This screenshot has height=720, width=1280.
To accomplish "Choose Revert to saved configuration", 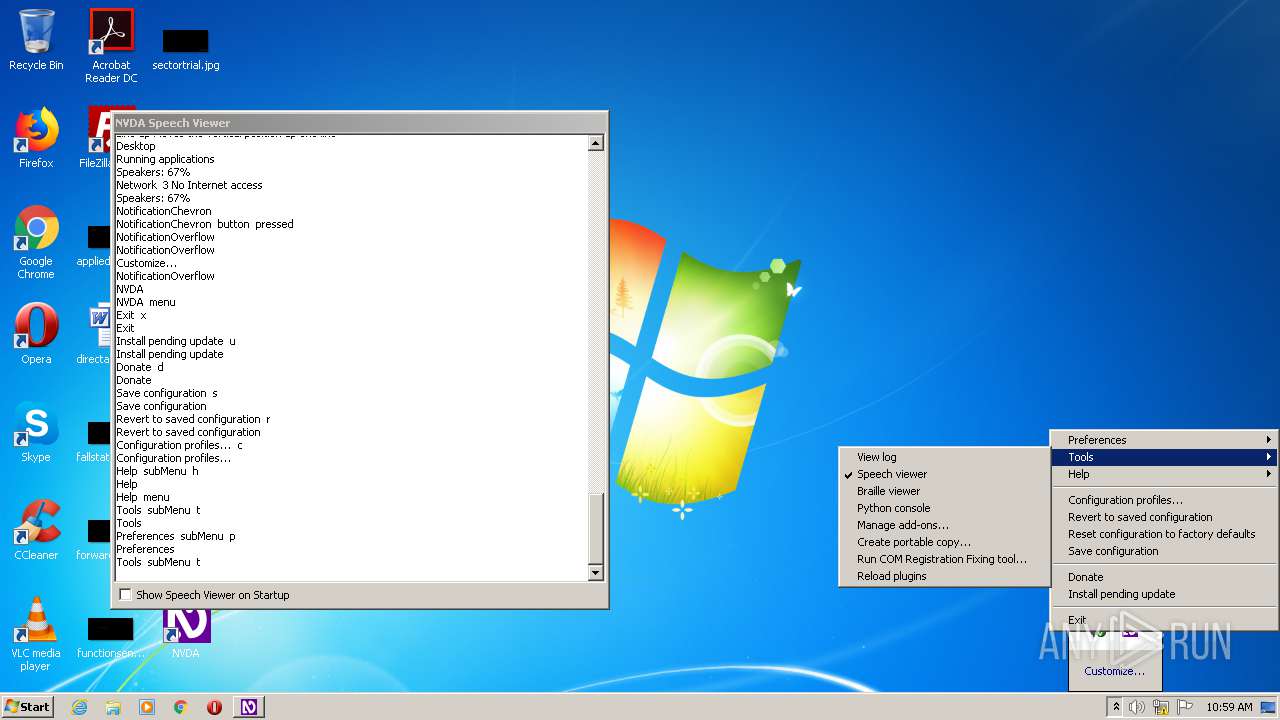I will tap(1164, 517).
